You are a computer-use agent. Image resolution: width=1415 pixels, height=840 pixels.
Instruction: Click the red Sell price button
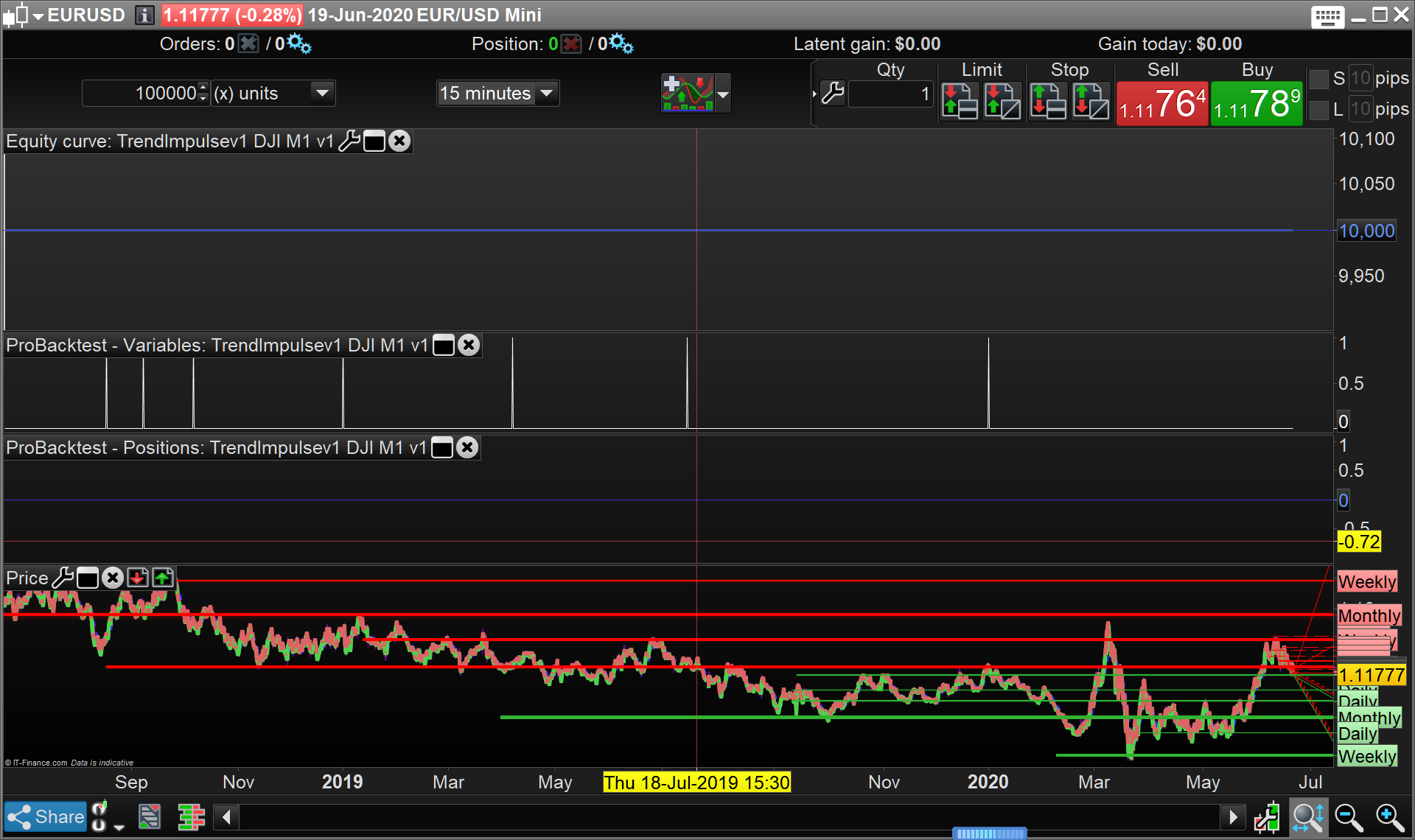[1162, 103]
